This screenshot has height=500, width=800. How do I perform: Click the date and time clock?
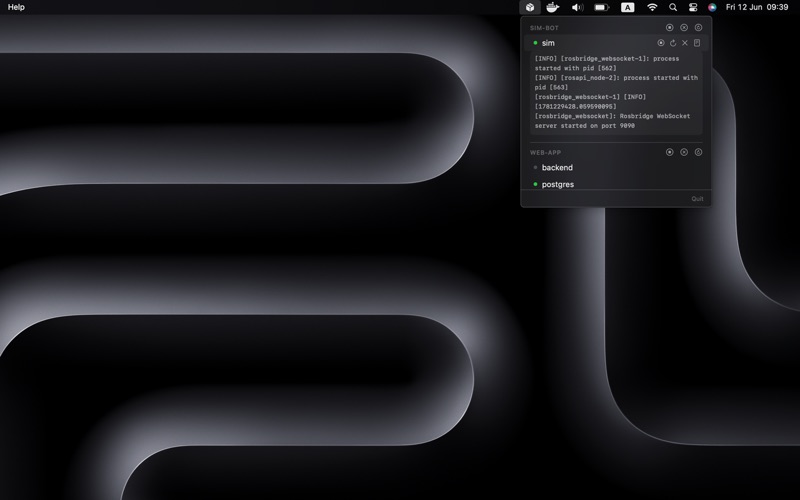pos(757,7)
